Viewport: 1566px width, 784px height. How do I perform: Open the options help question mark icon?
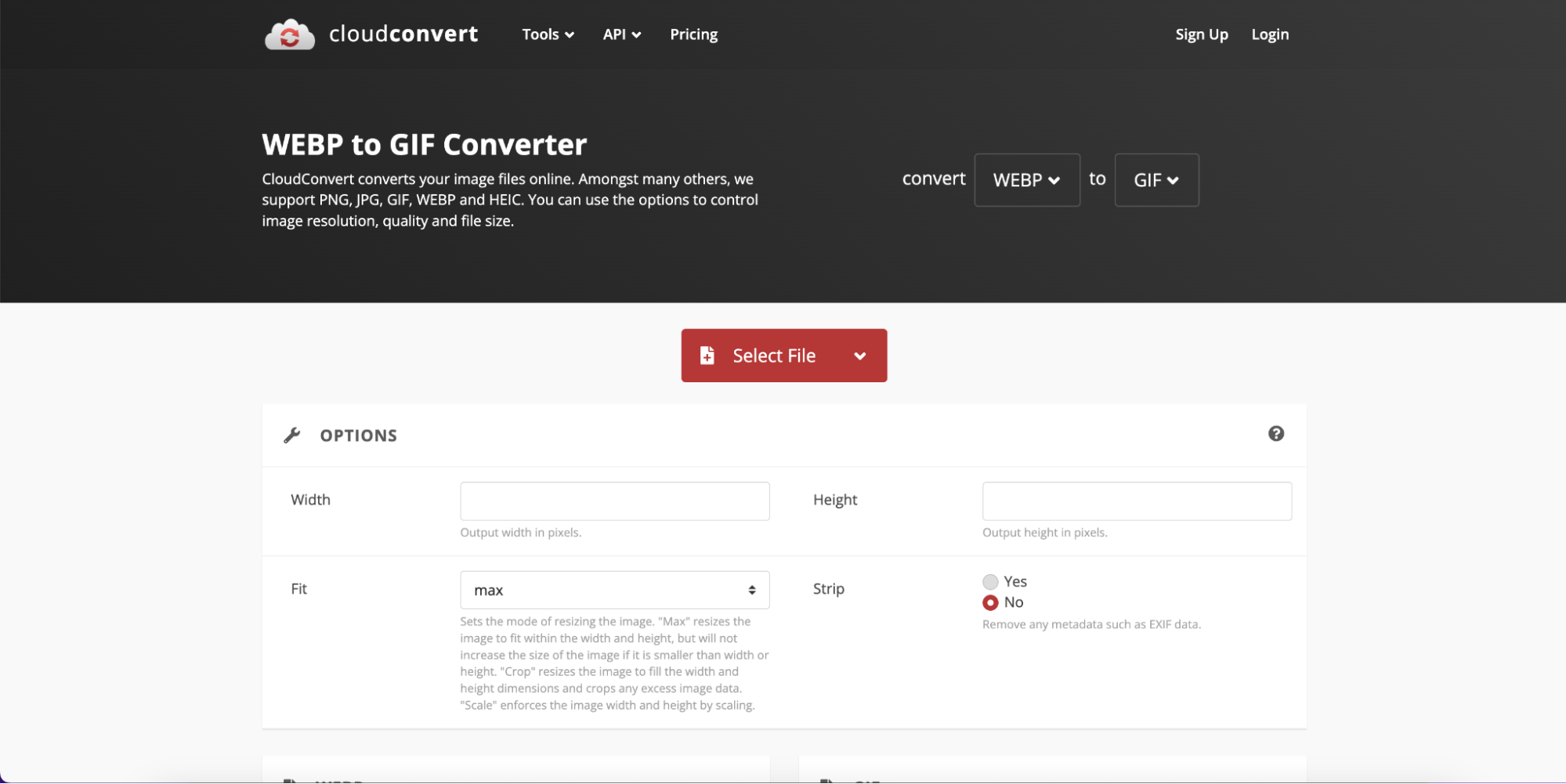pos(1276,434)
